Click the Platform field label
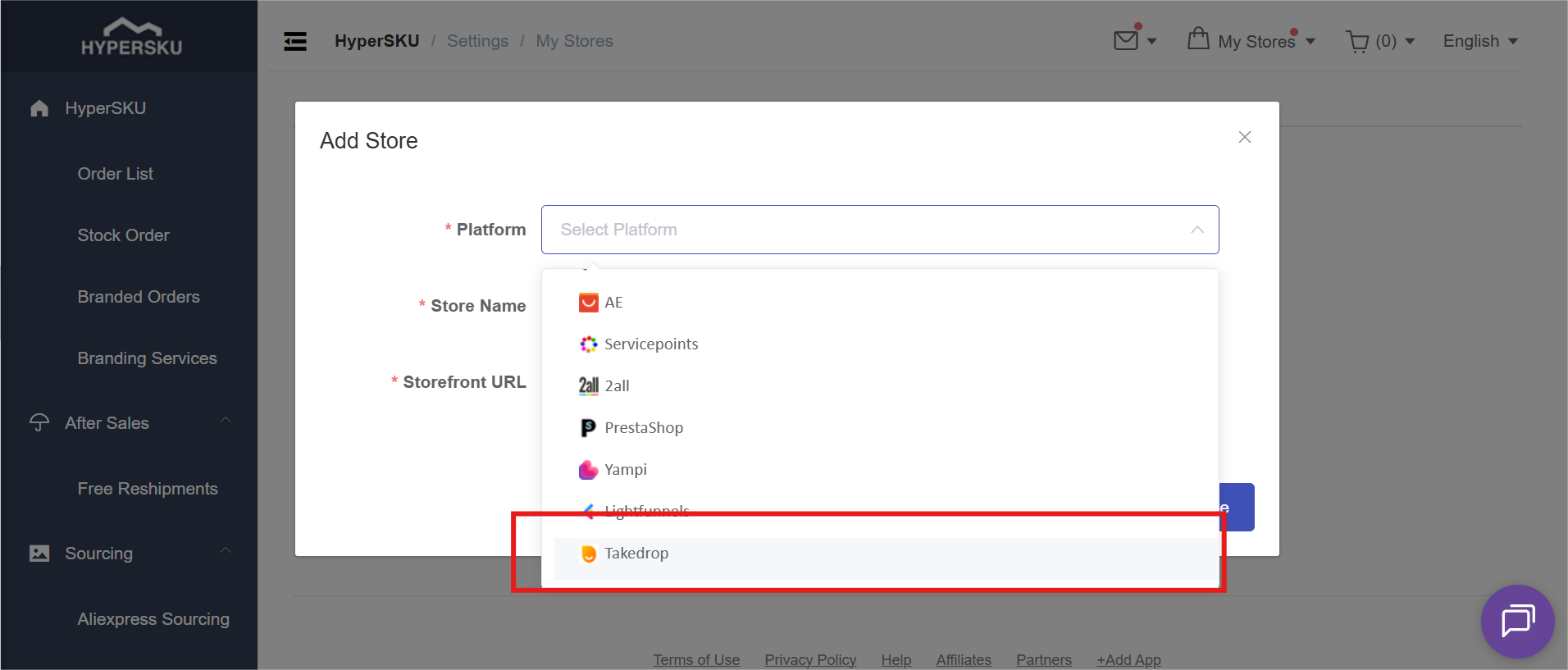Viewport: 1568px width, 670px height. point(491,230)
